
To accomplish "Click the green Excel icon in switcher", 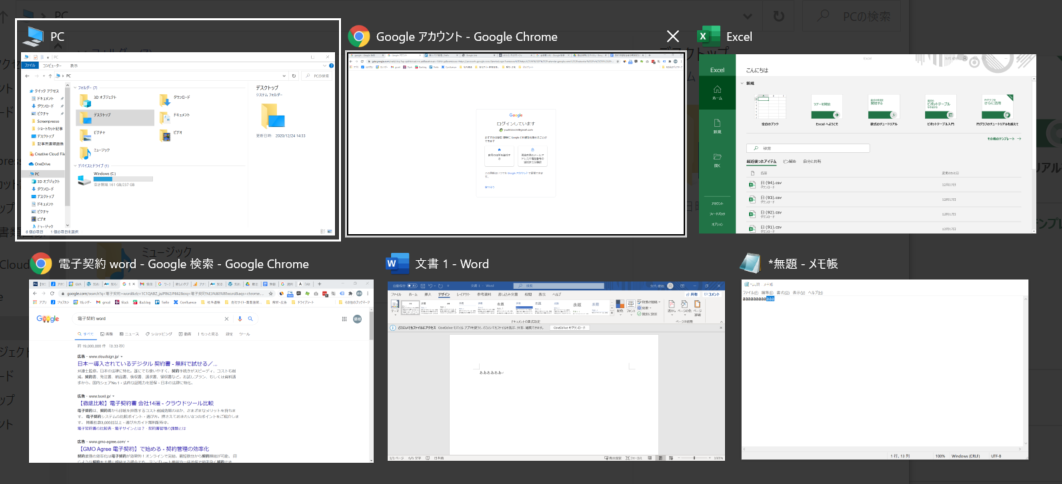I will [709, 37].
